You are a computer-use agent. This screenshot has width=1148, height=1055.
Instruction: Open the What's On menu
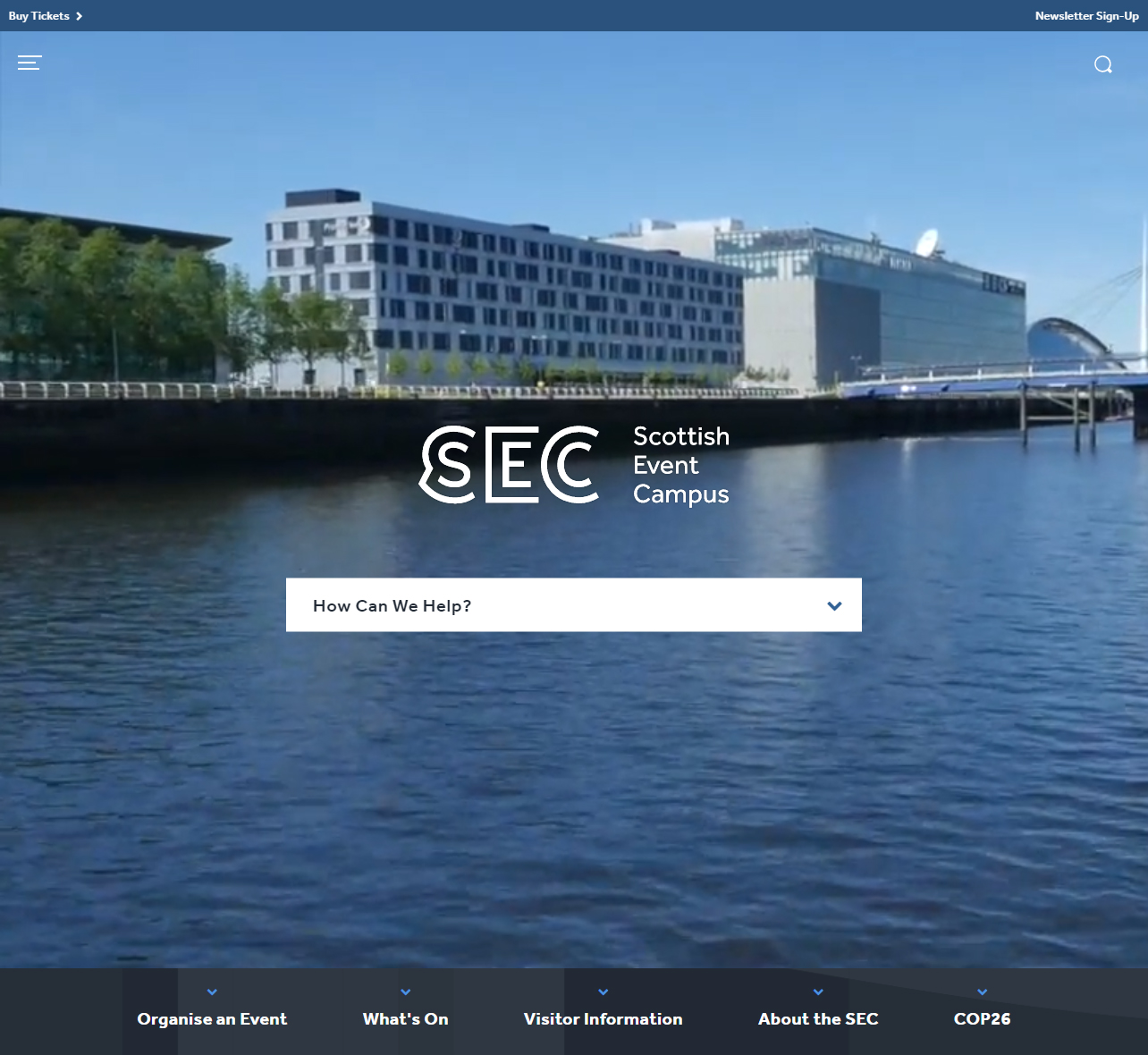pyautogui.click(x=406, y=1019)
